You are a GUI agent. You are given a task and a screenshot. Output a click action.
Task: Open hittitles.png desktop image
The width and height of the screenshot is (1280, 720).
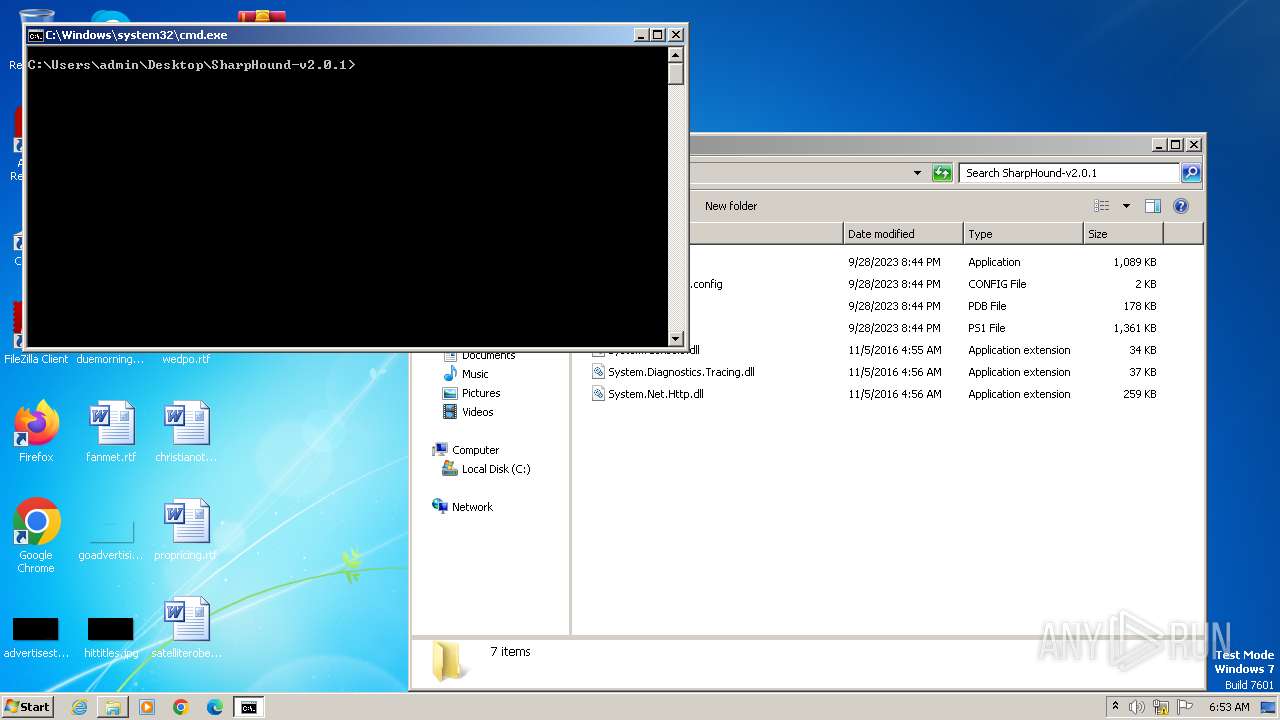(x=111, y=637)
